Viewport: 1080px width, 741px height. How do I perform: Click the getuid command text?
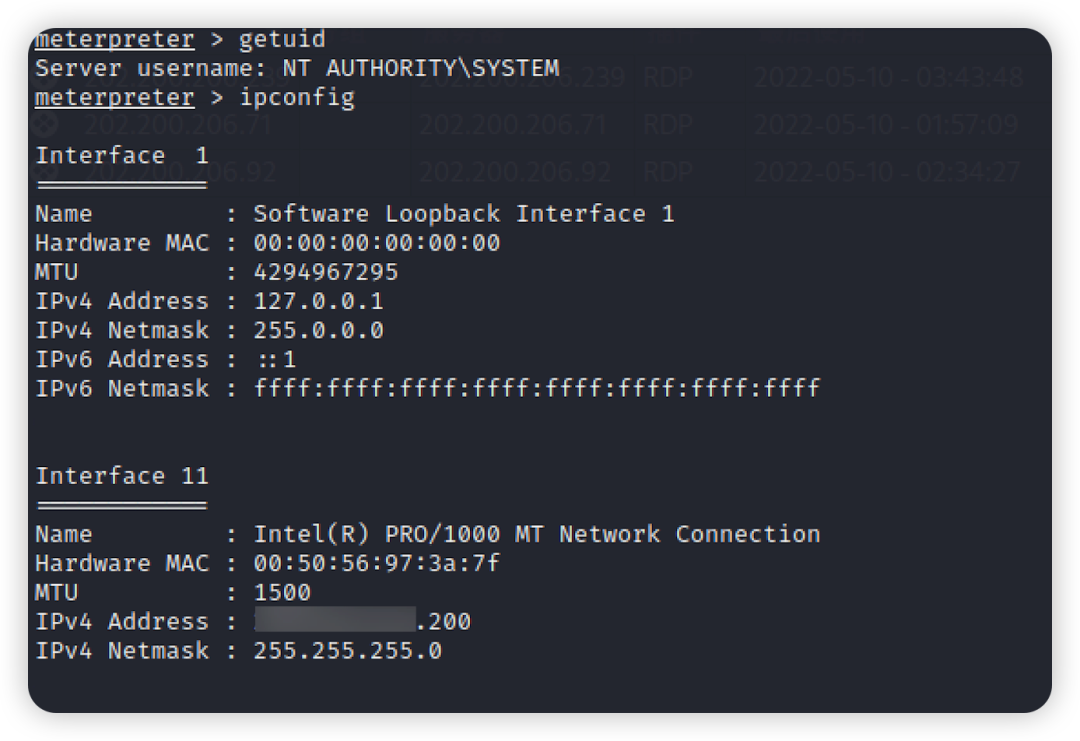click(x=282, y=40)
